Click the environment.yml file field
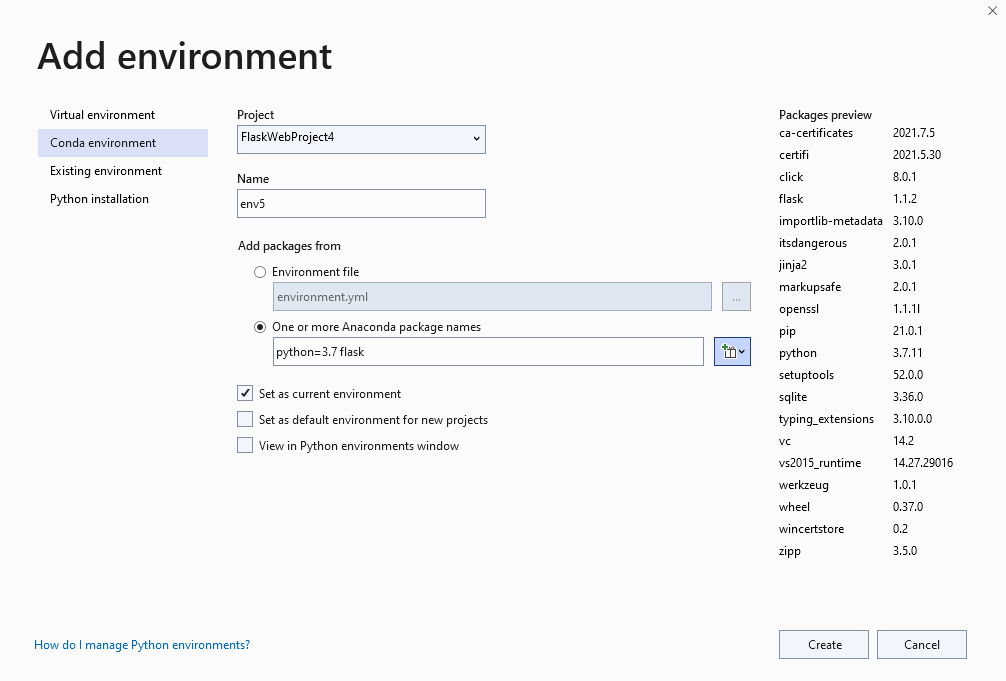Screen dimensions: 1006x681 490,296
